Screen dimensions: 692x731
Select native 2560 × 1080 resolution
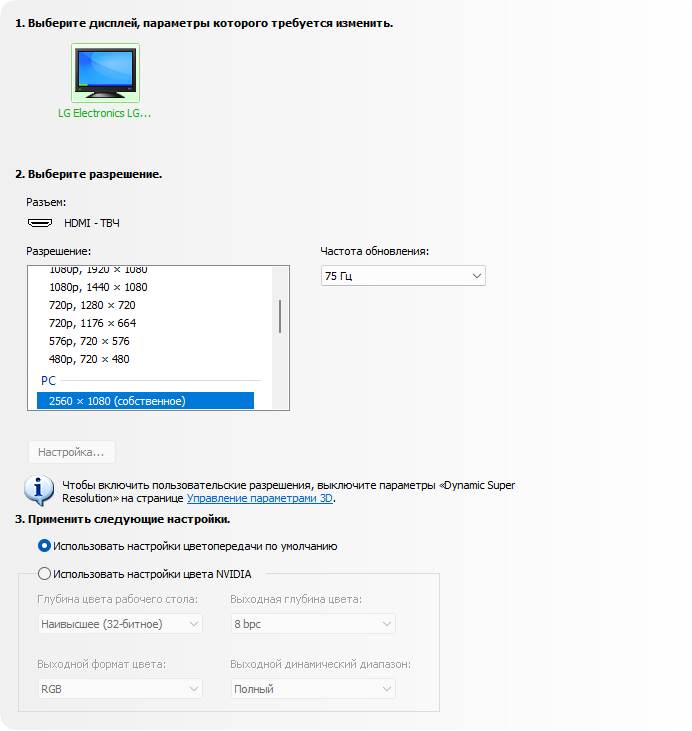click(x=145, y=401)
